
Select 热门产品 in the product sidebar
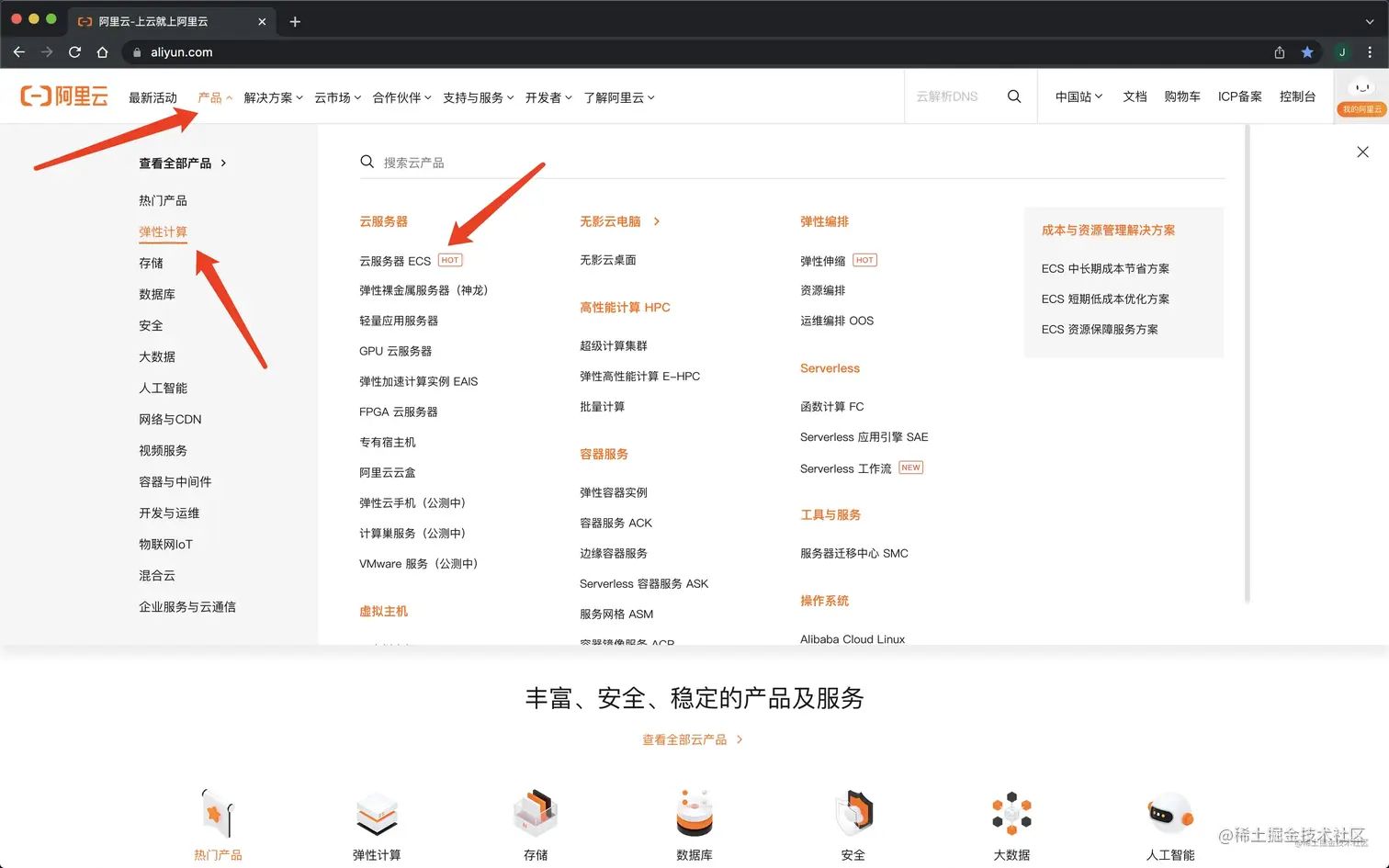[x=163, y=200]
